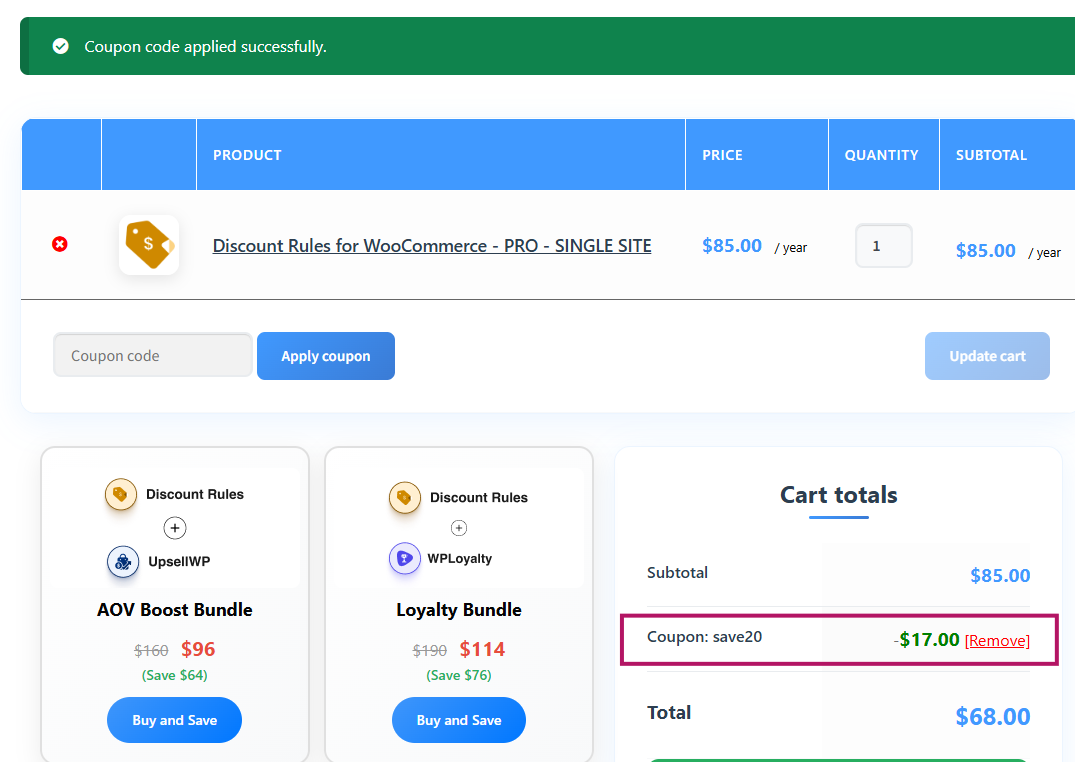Open the Discount Rules PRO product page link
This screenshot has height=762, width=1075.
tap(432, 245)
